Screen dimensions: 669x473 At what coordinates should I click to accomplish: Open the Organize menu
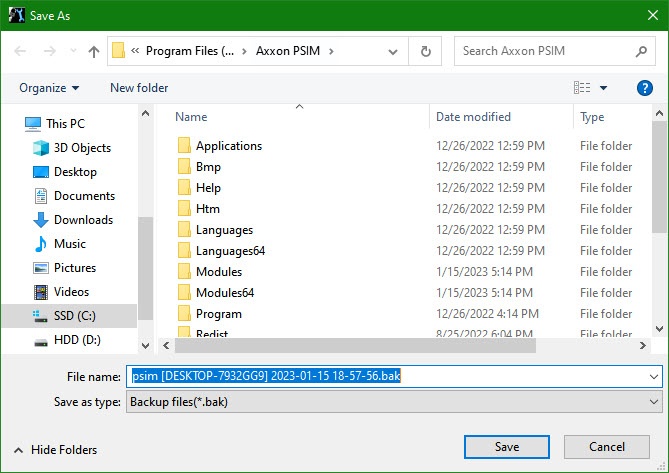tap(49, 88)
